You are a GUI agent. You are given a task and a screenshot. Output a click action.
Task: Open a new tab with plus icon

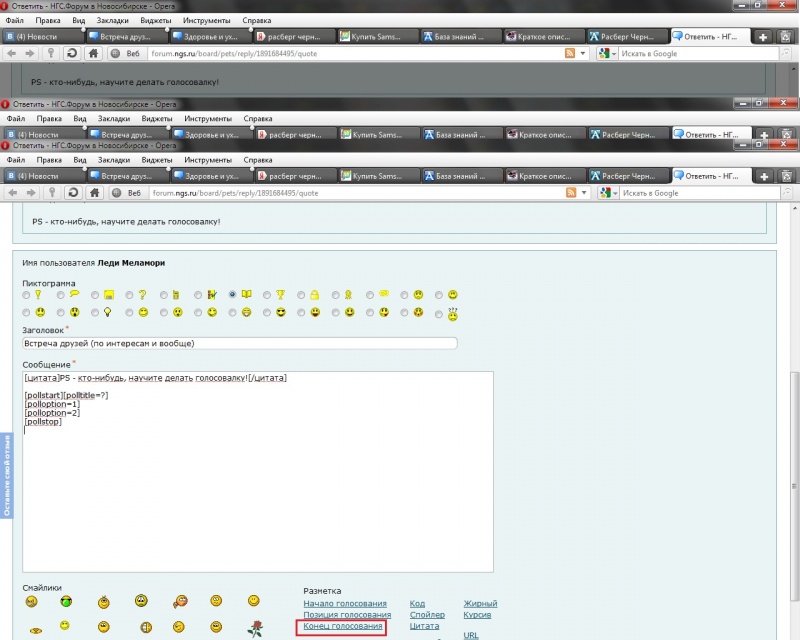pyautogui.click(x=764, y=176)
